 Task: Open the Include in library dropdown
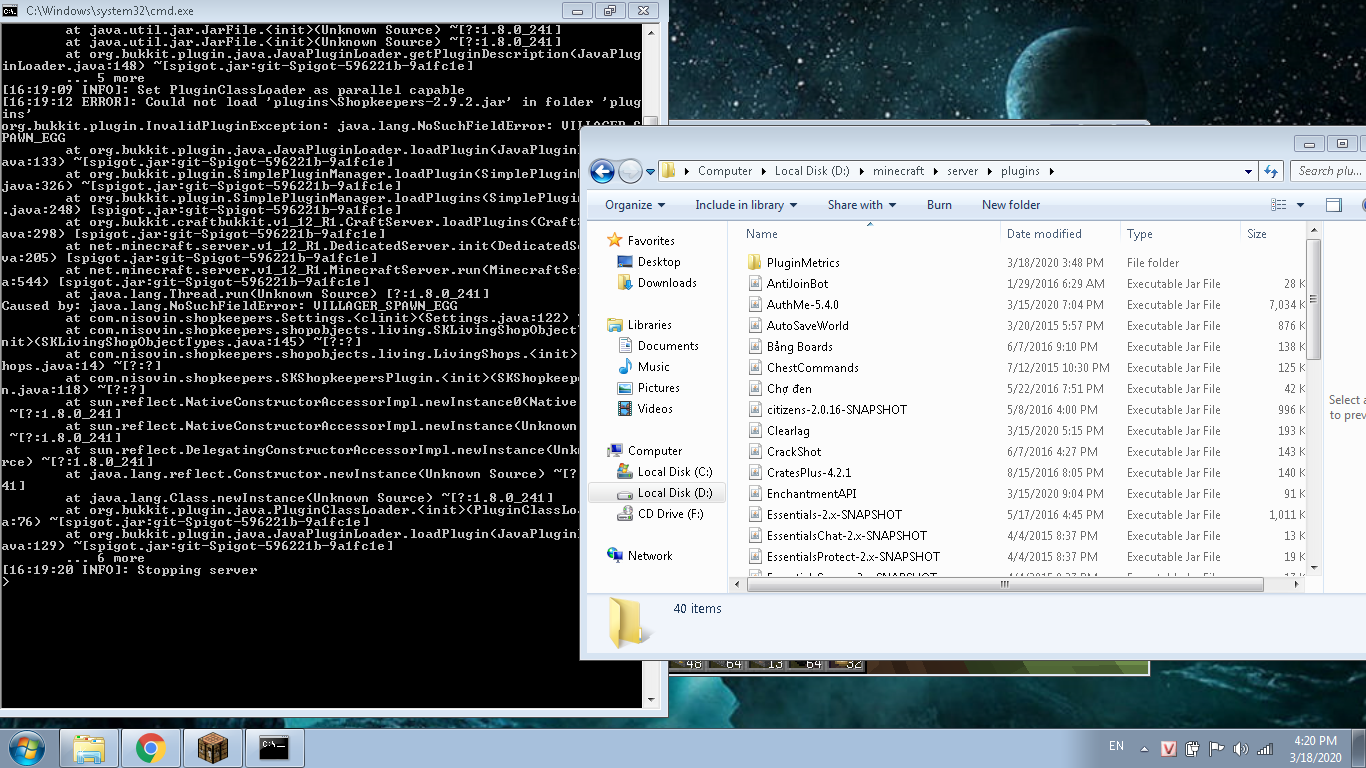746,205
